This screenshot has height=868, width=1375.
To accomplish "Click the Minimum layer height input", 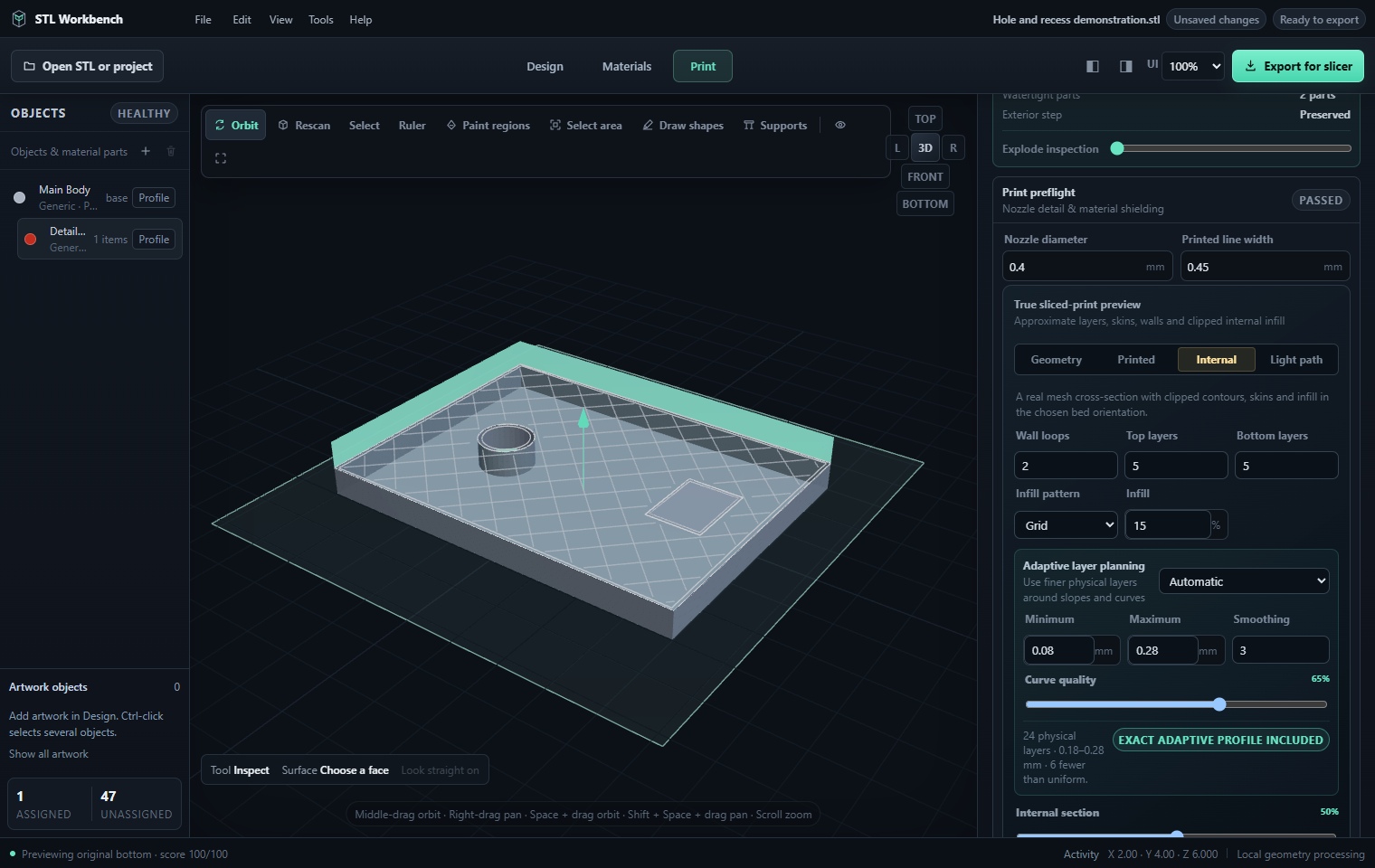I will (1059, 650).
